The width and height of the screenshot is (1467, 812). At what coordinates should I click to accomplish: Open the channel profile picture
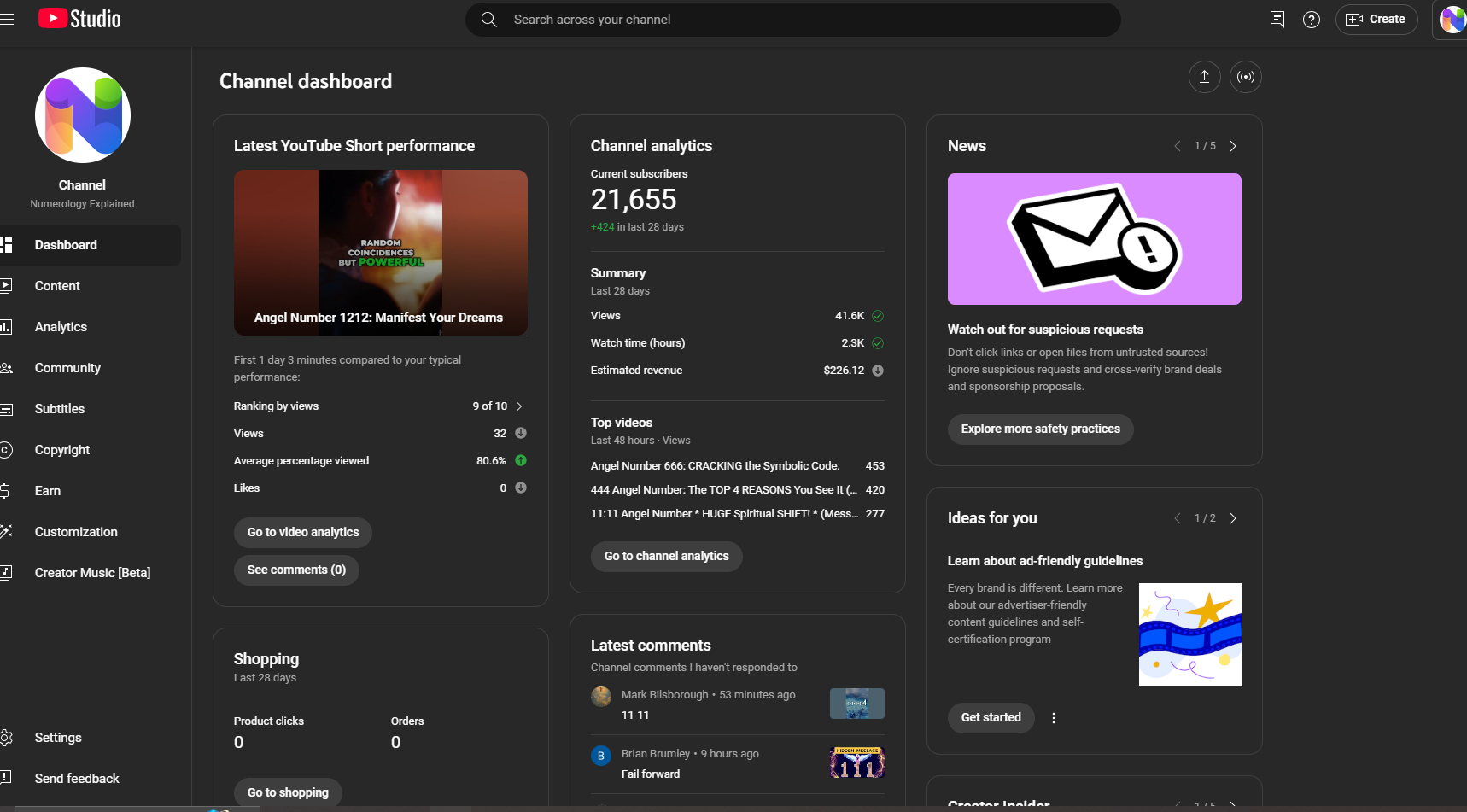coord(83,115)
